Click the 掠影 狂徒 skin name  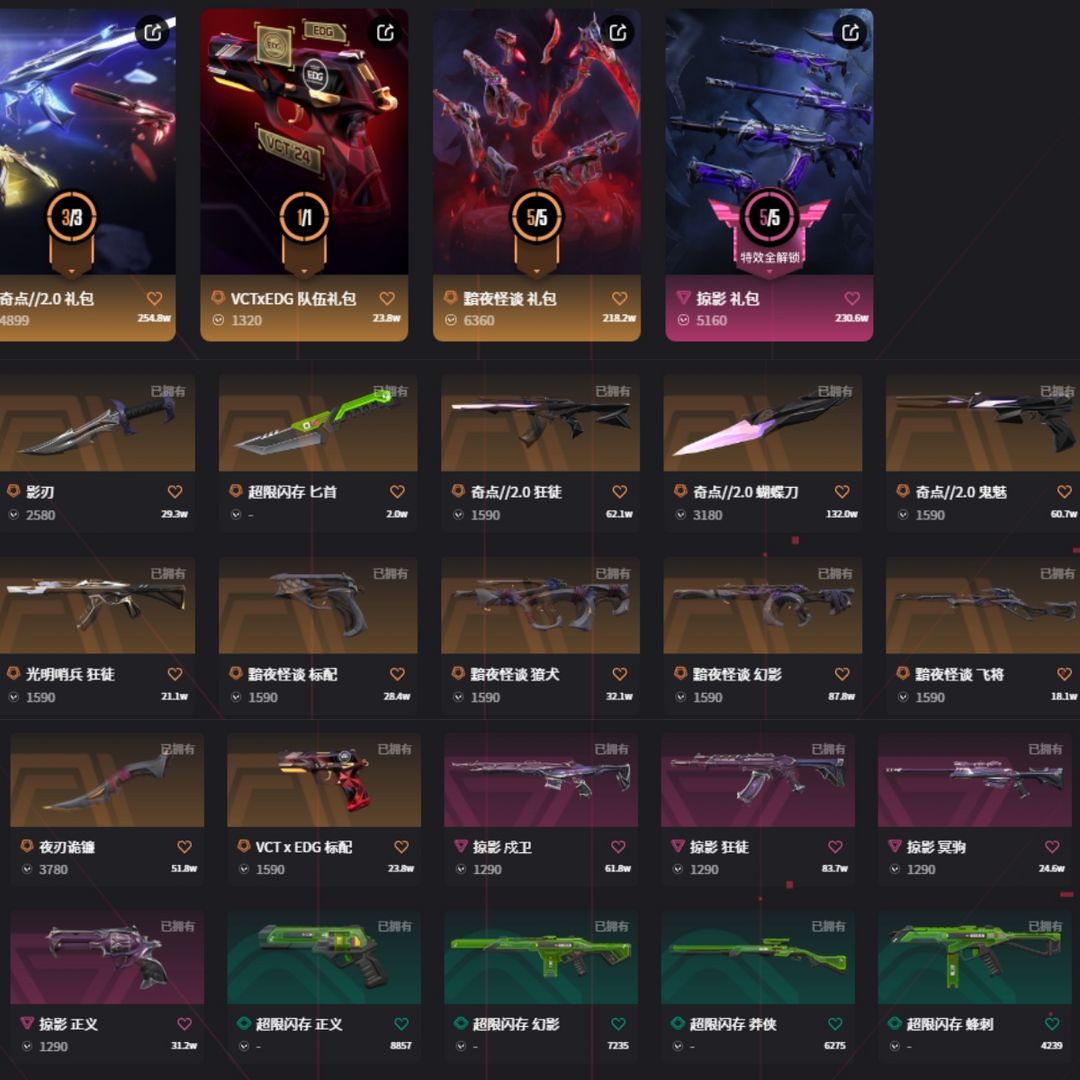point(719,847)
